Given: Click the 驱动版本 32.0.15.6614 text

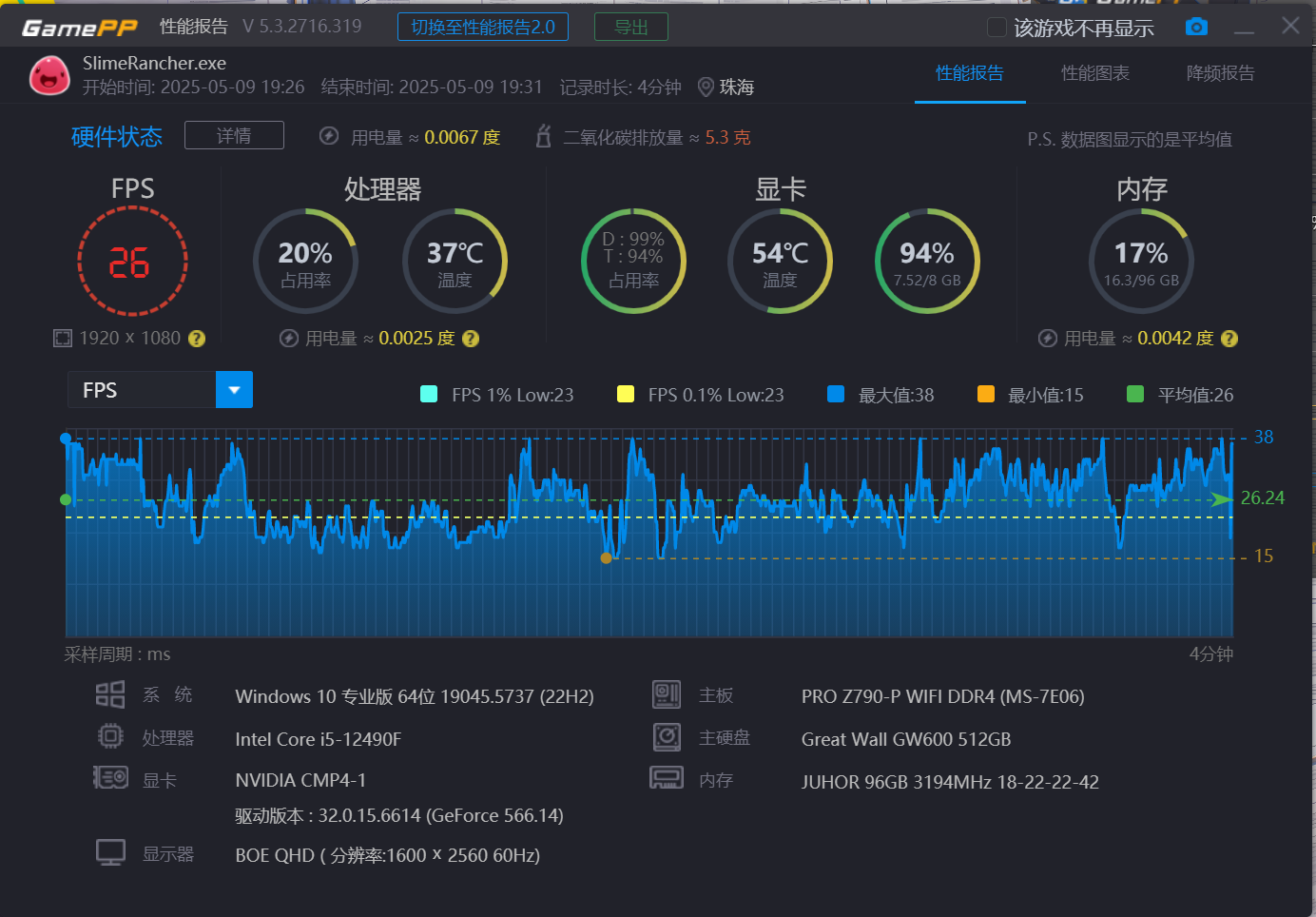Looking at the screenshot, I should (399, 815).
